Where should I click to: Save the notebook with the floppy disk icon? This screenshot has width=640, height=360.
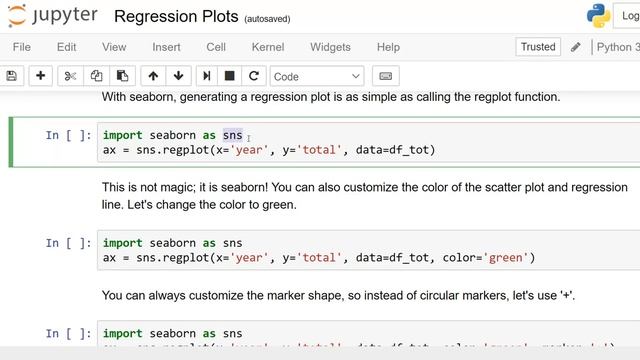(x=11, y=76)
